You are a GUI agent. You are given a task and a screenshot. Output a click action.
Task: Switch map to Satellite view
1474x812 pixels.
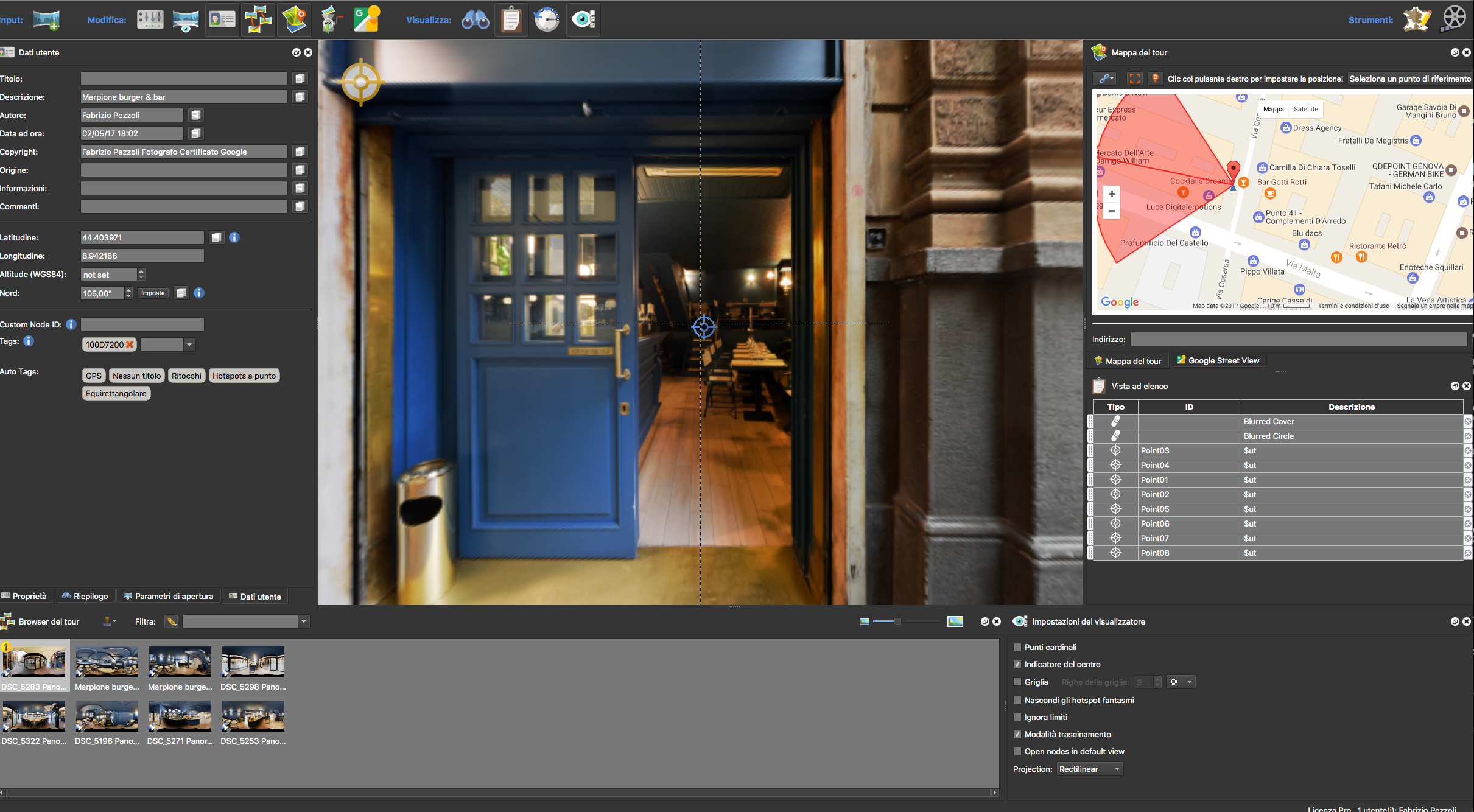click(x=1305, y=109)
